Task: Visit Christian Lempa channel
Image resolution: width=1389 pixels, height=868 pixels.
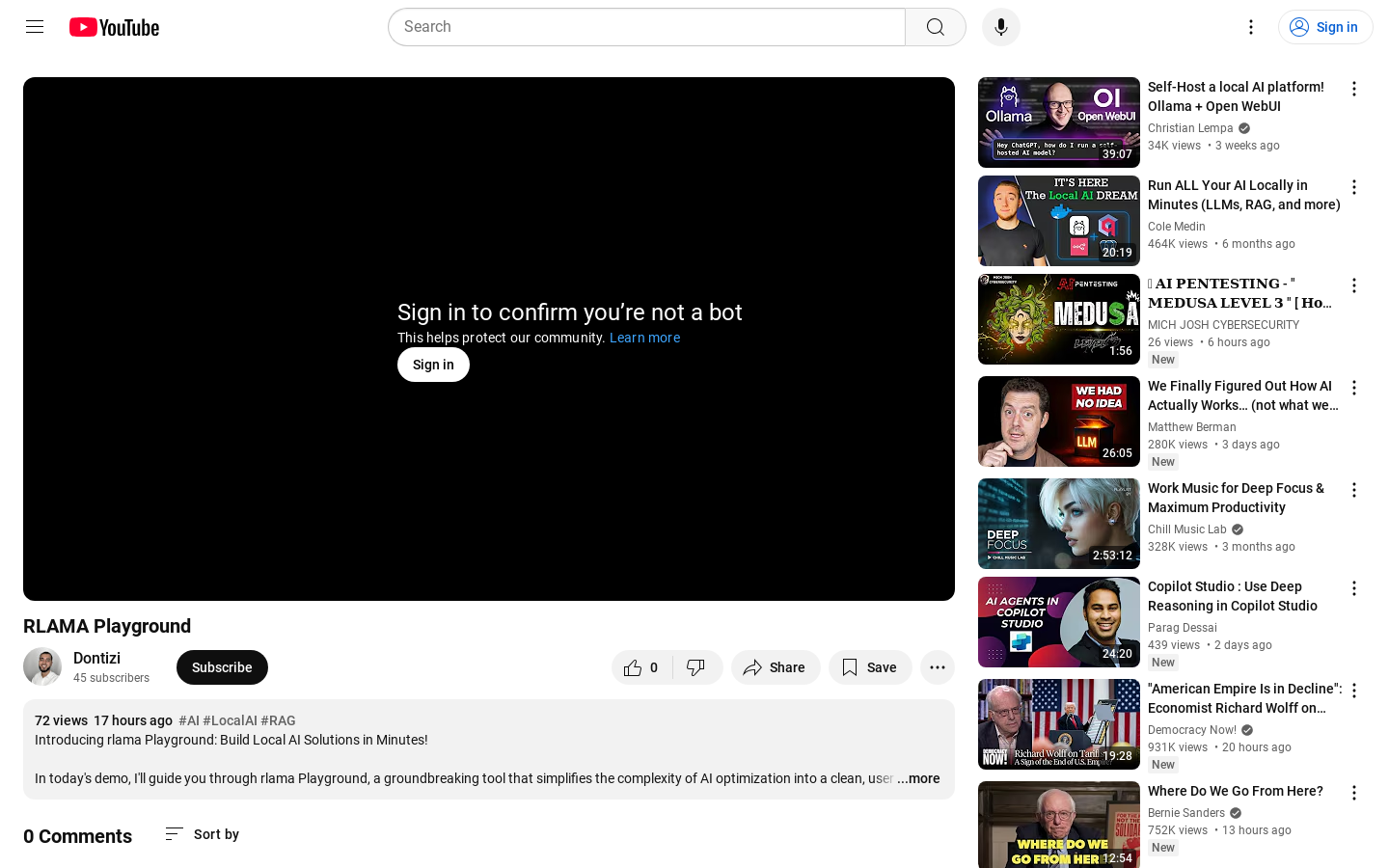Action: pyautogui.click(x=1190, y=128)
